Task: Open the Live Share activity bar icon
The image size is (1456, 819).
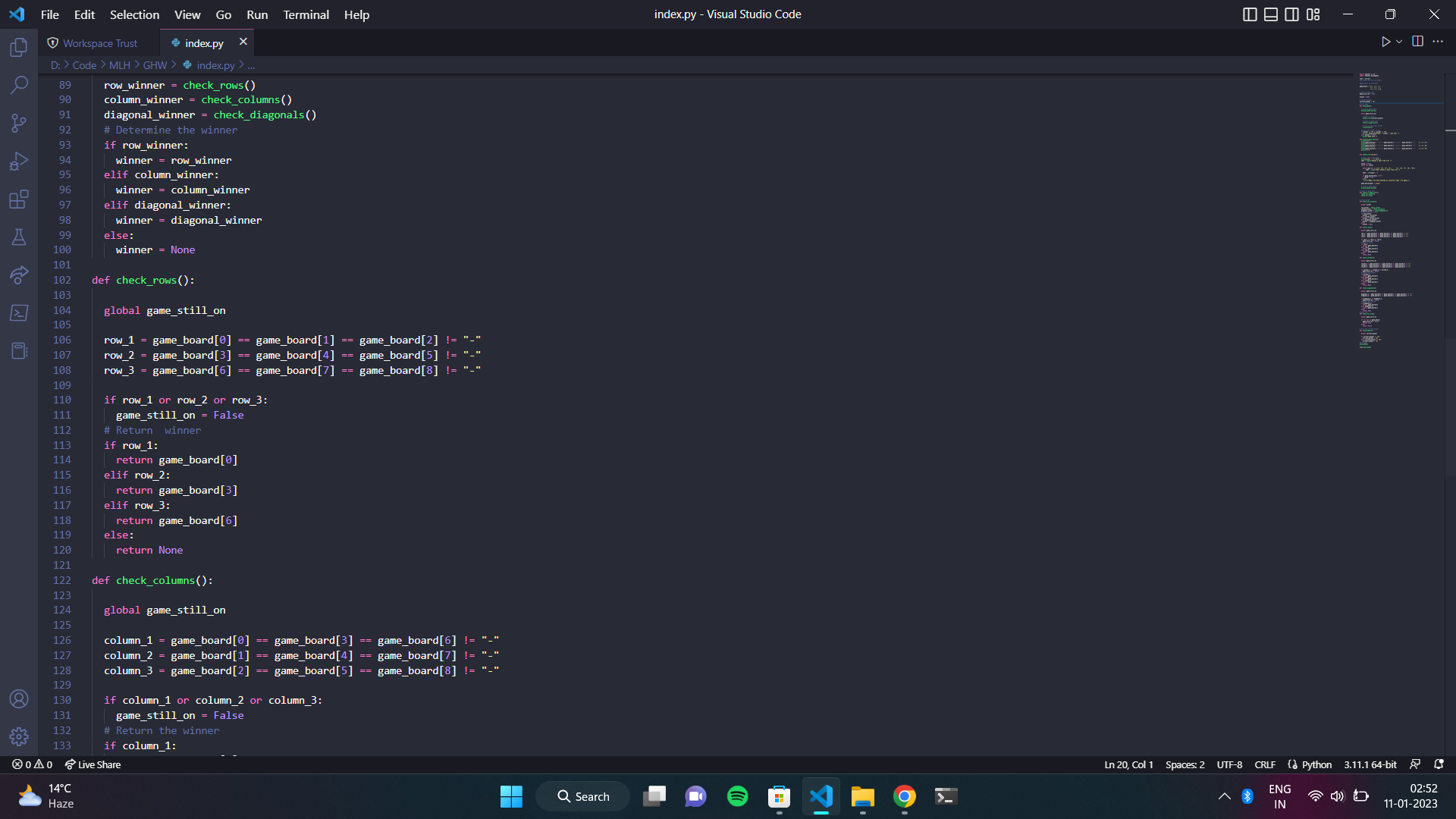Action: pyautogui.click(x=19, y=275)
